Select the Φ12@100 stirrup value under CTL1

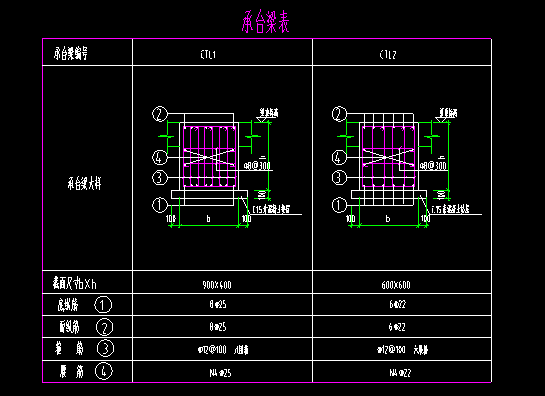tap(212, 349)
